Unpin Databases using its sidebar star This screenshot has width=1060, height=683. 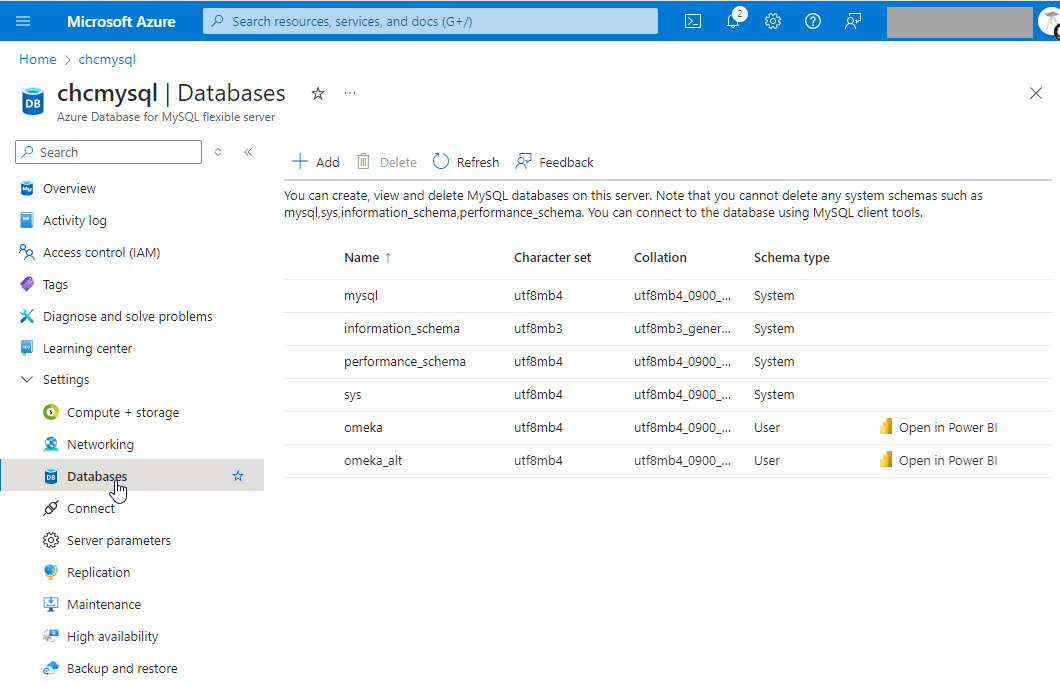pos(238,476)
